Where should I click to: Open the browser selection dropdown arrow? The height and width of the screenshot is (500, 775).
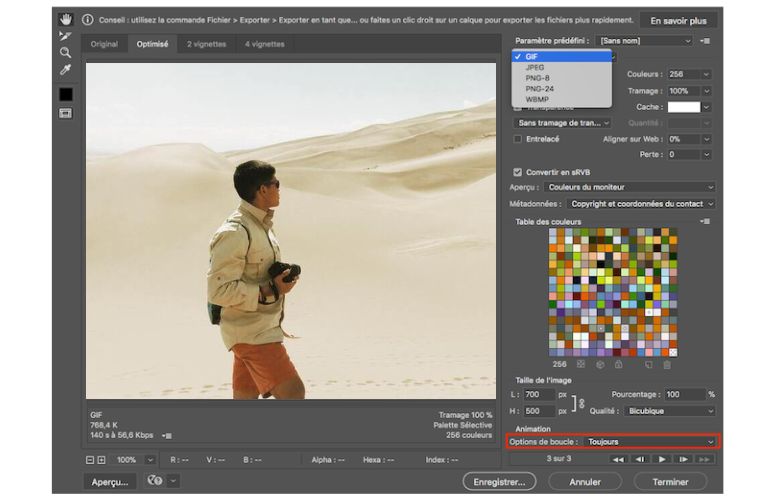173,480
